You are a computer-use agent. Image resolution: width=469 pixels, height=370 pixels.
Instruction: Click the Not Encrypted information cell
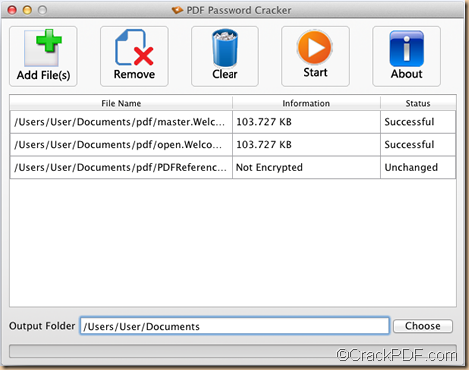click(306, 167)
